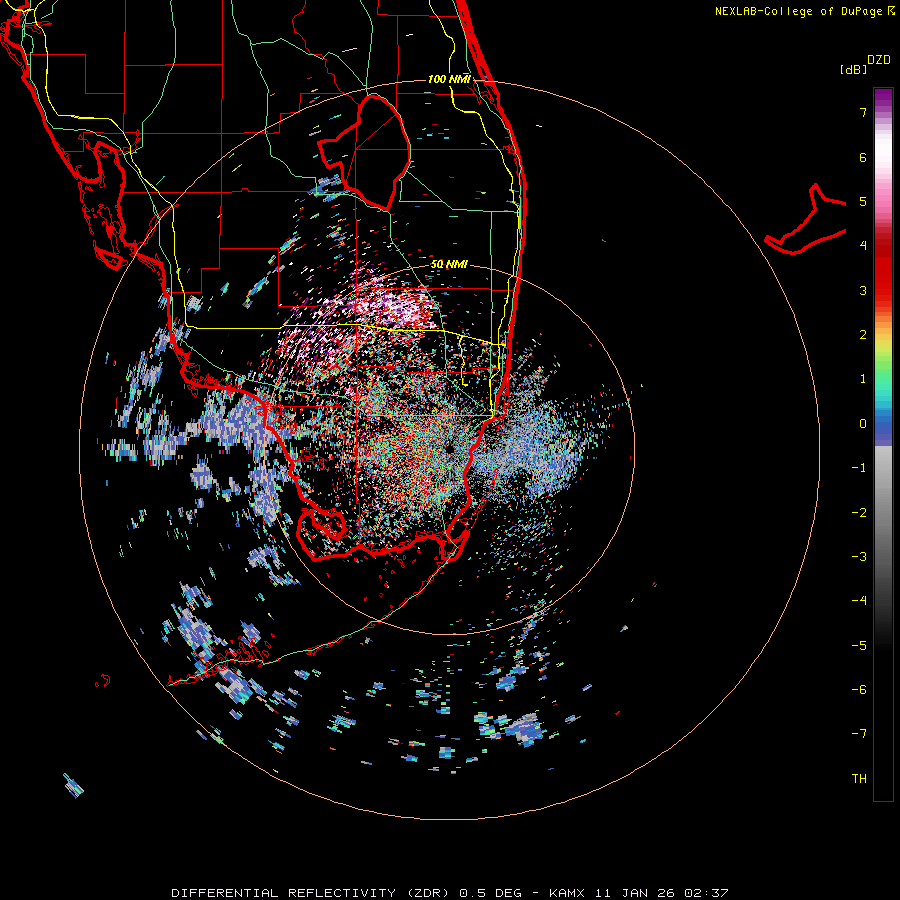Image resolution: width=900 pixels, height=900 pixels.
Task: Click the 5 value on color scale
Action: (863, 201)
